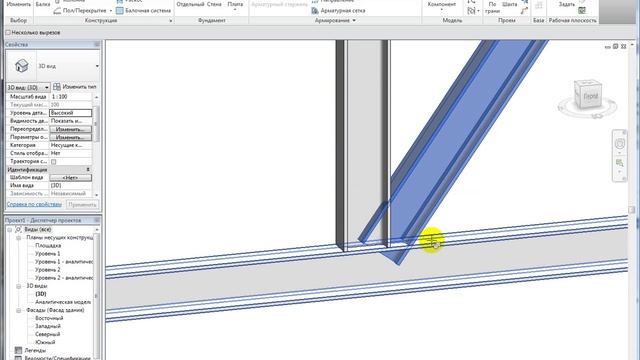Click Изменить button for Параметры отображения

pyautogui.click(x=70, y=137)
